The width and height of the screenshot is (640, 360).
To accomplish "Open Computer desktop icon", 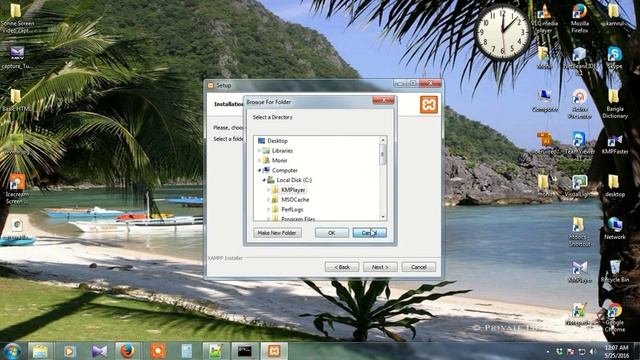I will (545, 101).
